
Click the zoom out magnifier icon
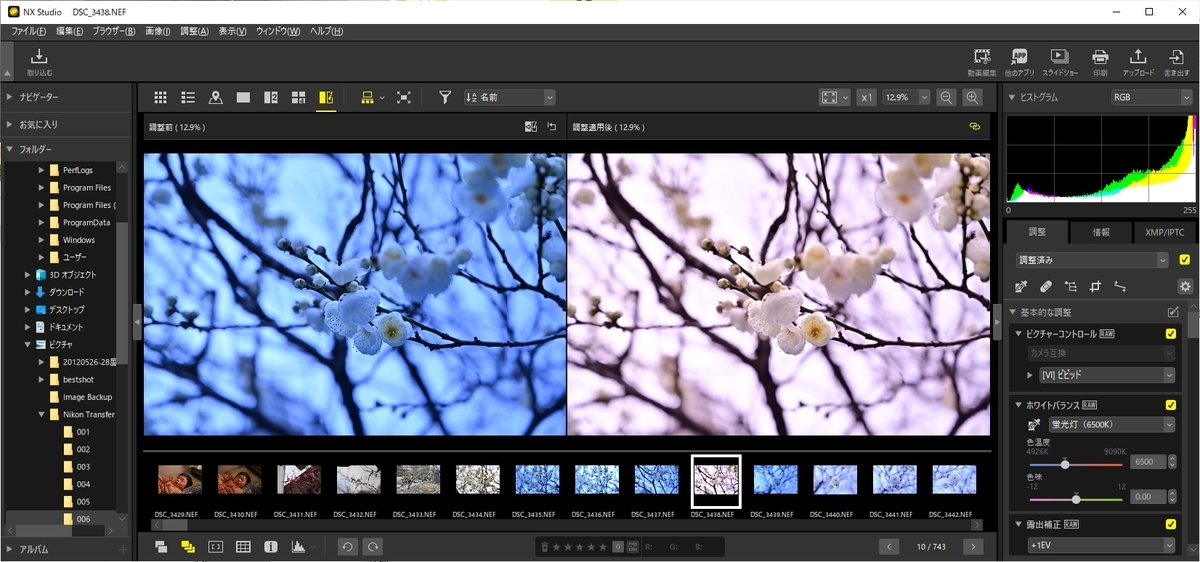tap(946, 97)
